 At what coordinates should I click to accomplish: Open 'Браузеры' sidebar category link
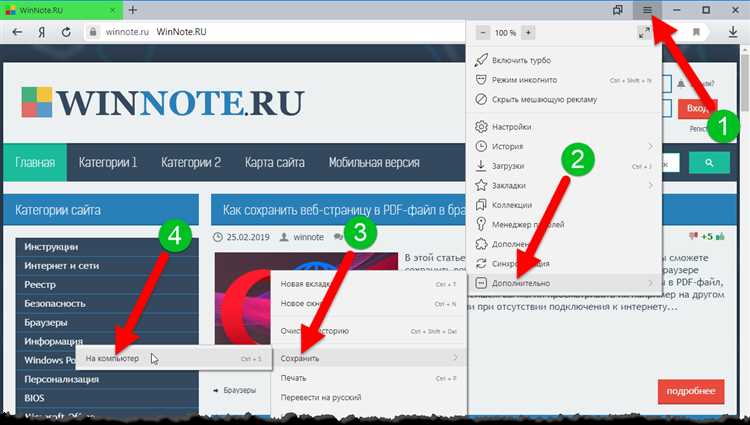46,322
